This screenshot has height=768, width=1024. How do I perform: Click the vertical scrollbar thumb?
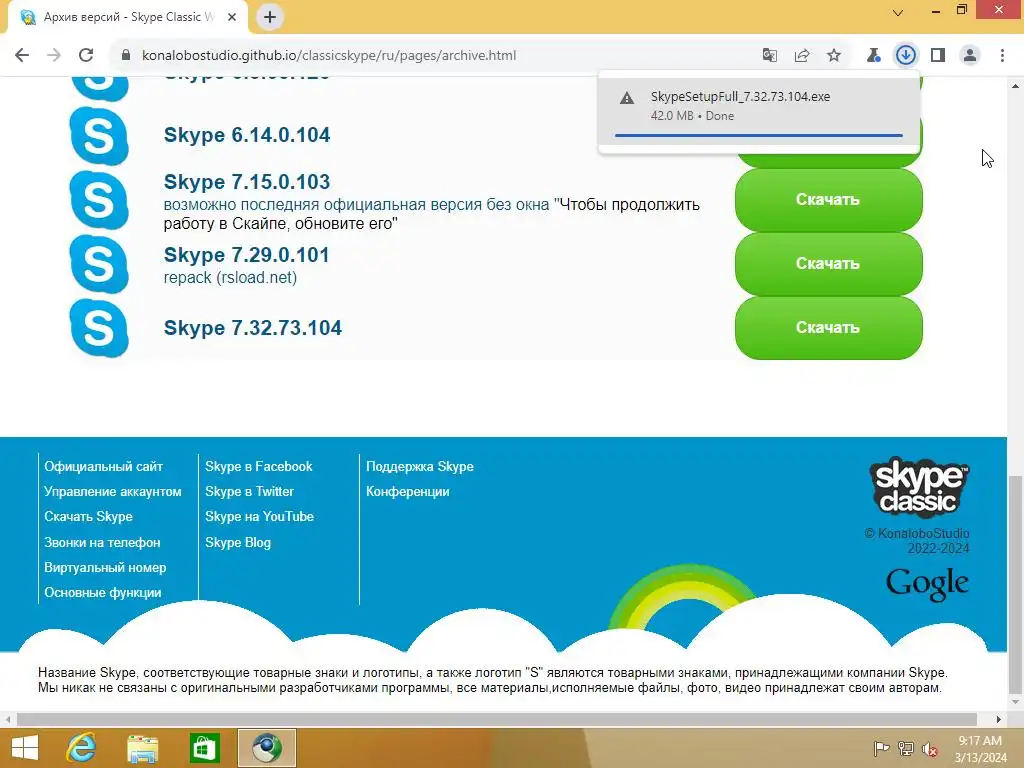click(x=1015, y=584)
